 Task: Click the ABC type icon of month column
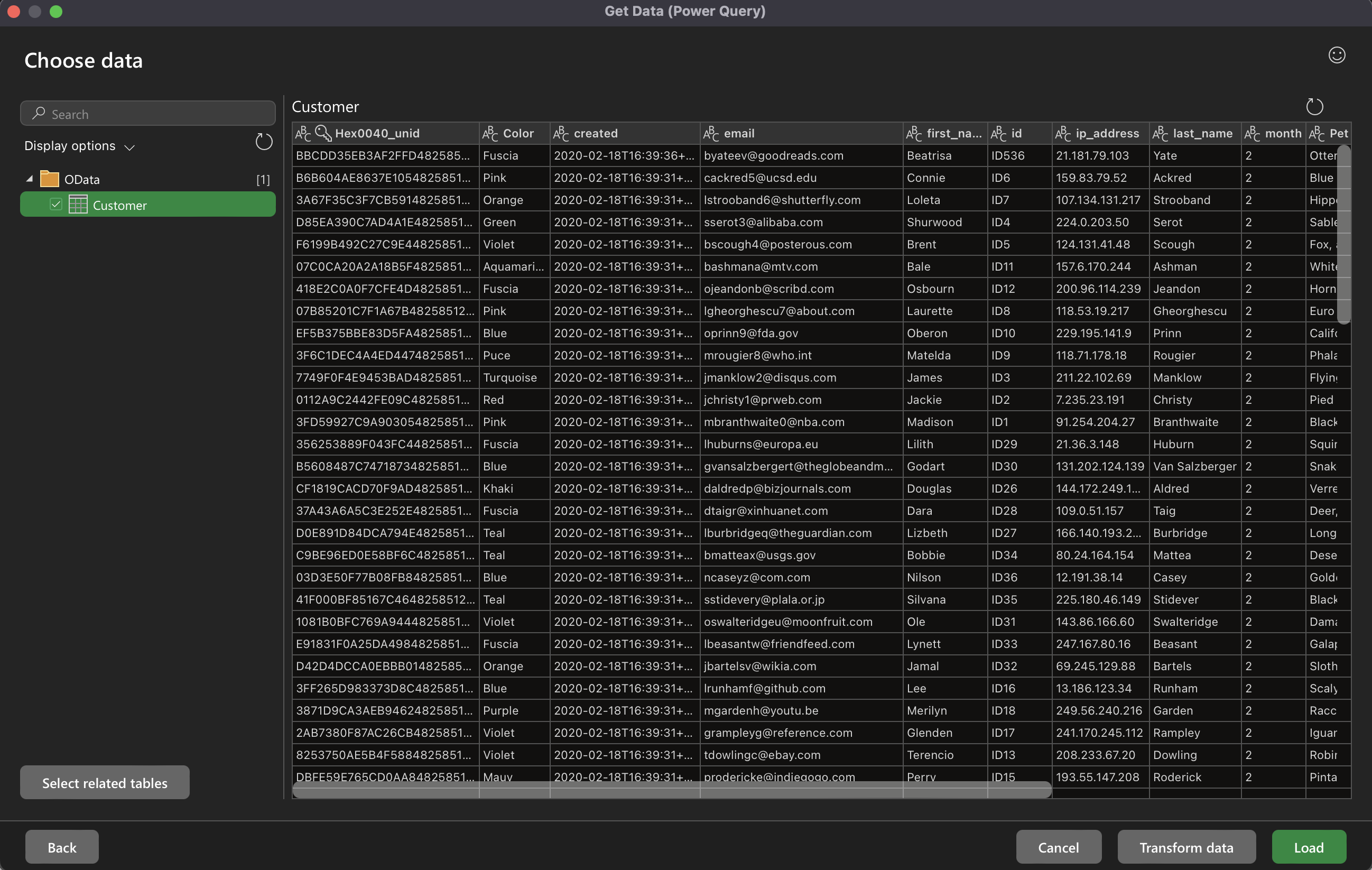1253,133
